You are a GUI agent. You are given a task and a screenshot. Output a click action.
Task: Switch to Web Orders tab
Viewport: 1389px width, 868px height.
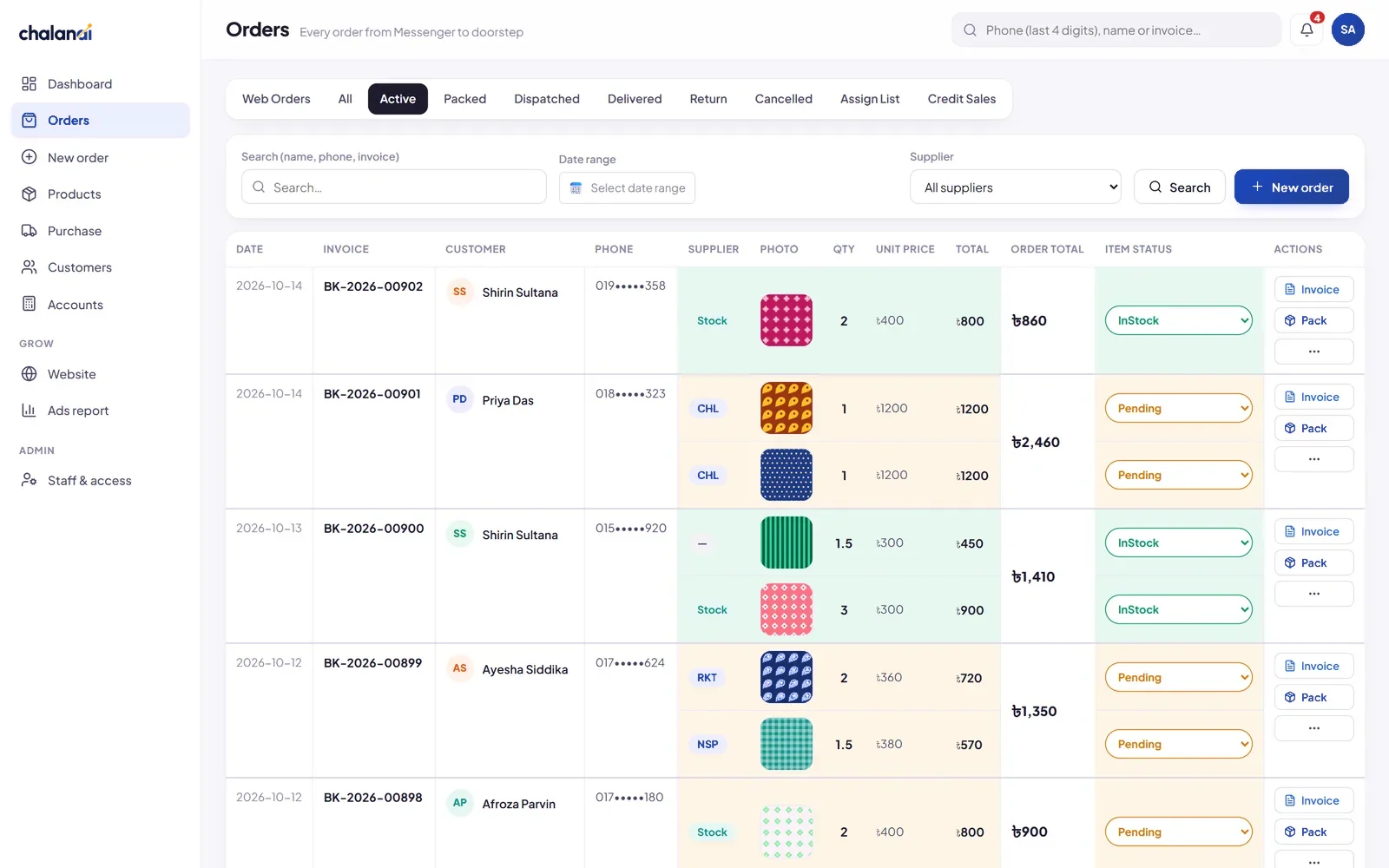(x=276, y=99)
